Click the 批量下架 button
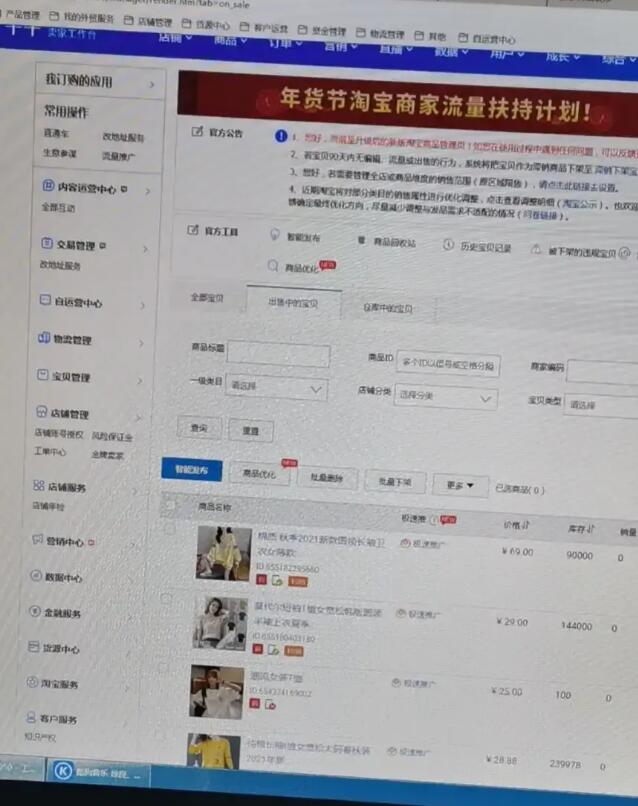 [x=395, y=482]
